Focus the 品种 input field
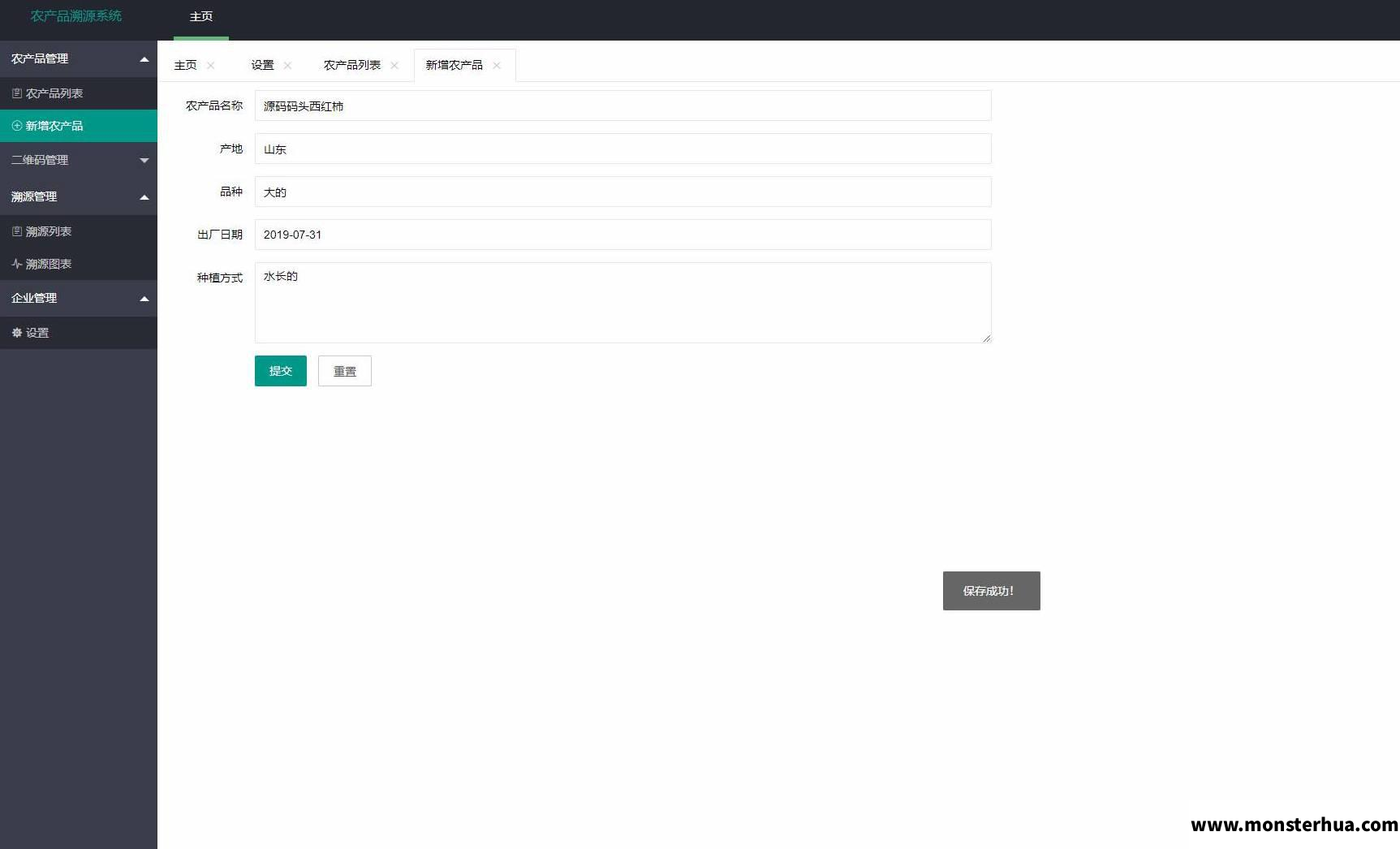This screenshot has width=1400, height=849. coord(622,192)
